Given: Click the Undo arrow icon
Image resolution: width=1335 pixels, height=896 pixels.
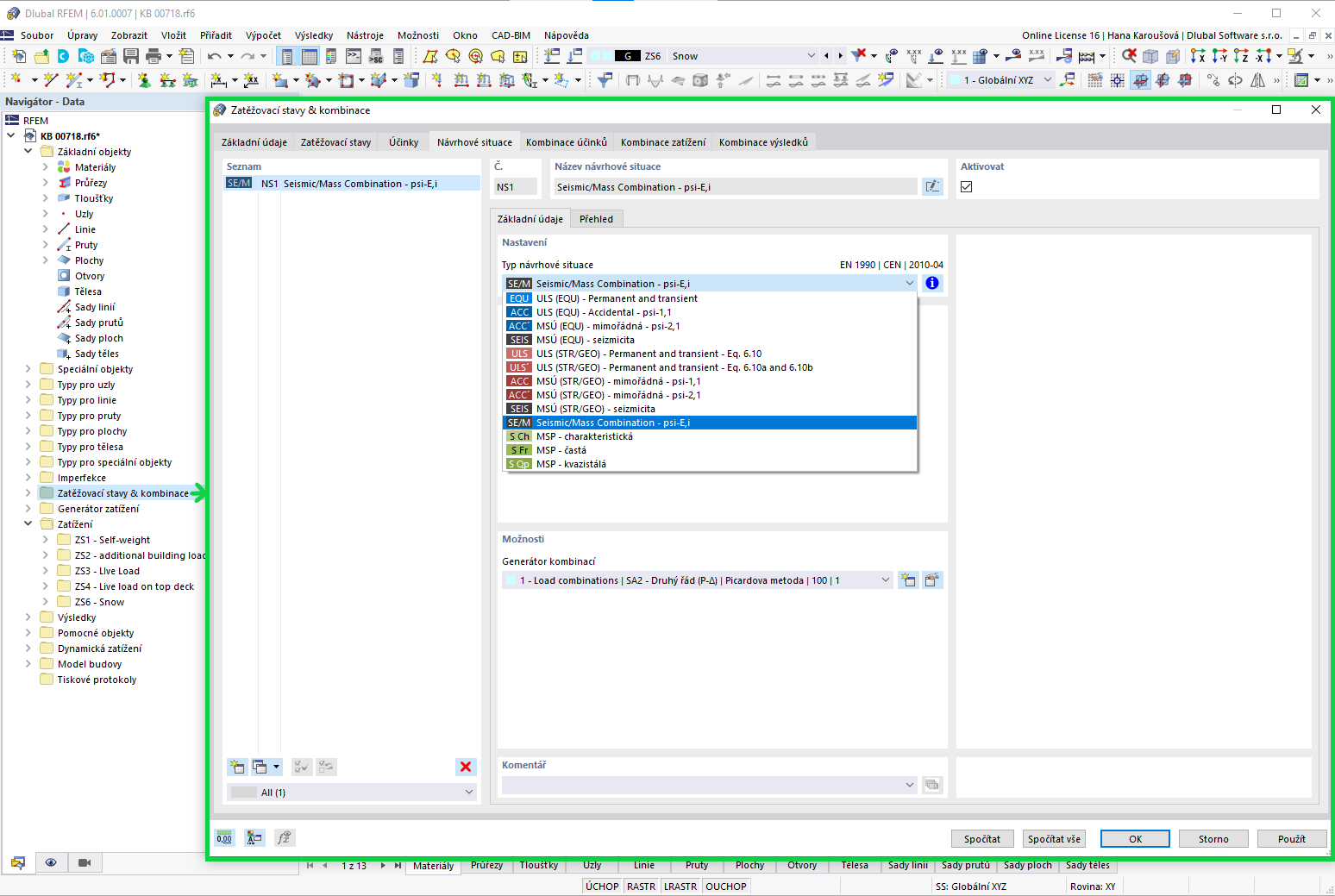Looking at the screenshot, I should pyautogui.click(x=214, y=56).
